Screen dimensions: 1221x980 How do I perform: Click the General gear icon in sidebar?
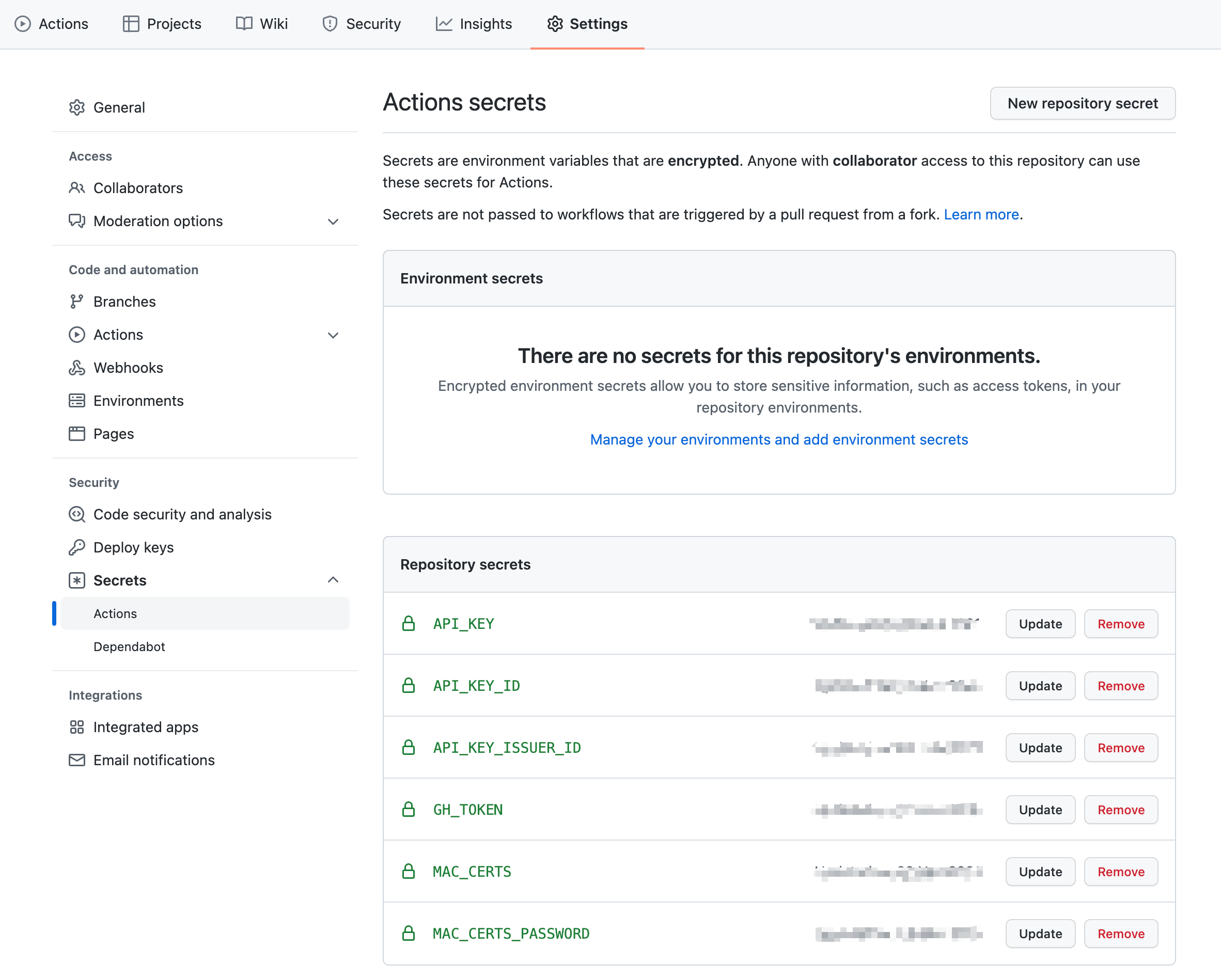coord(77,107)
